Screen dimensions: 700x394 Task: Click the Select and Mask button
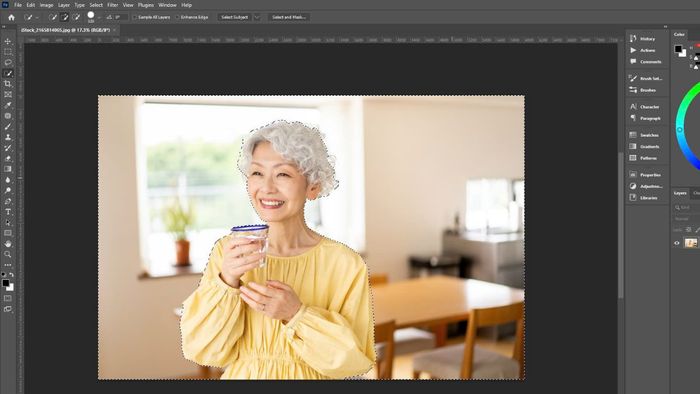(x=289, y=17)
